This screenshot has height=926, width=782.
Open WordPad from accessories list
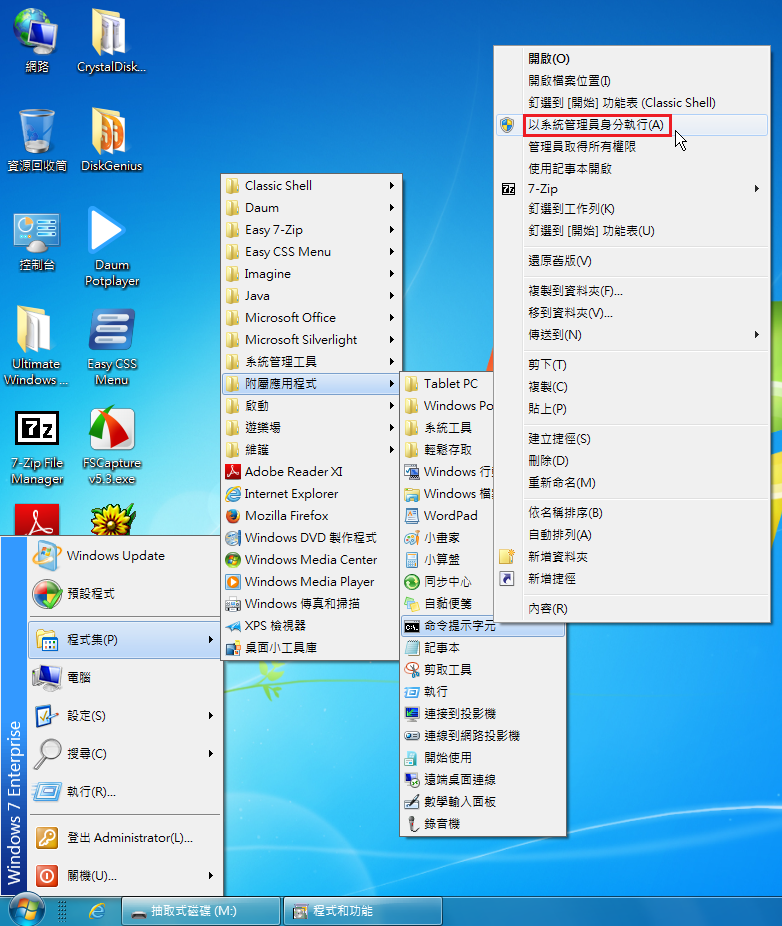(x=447, y=516)
